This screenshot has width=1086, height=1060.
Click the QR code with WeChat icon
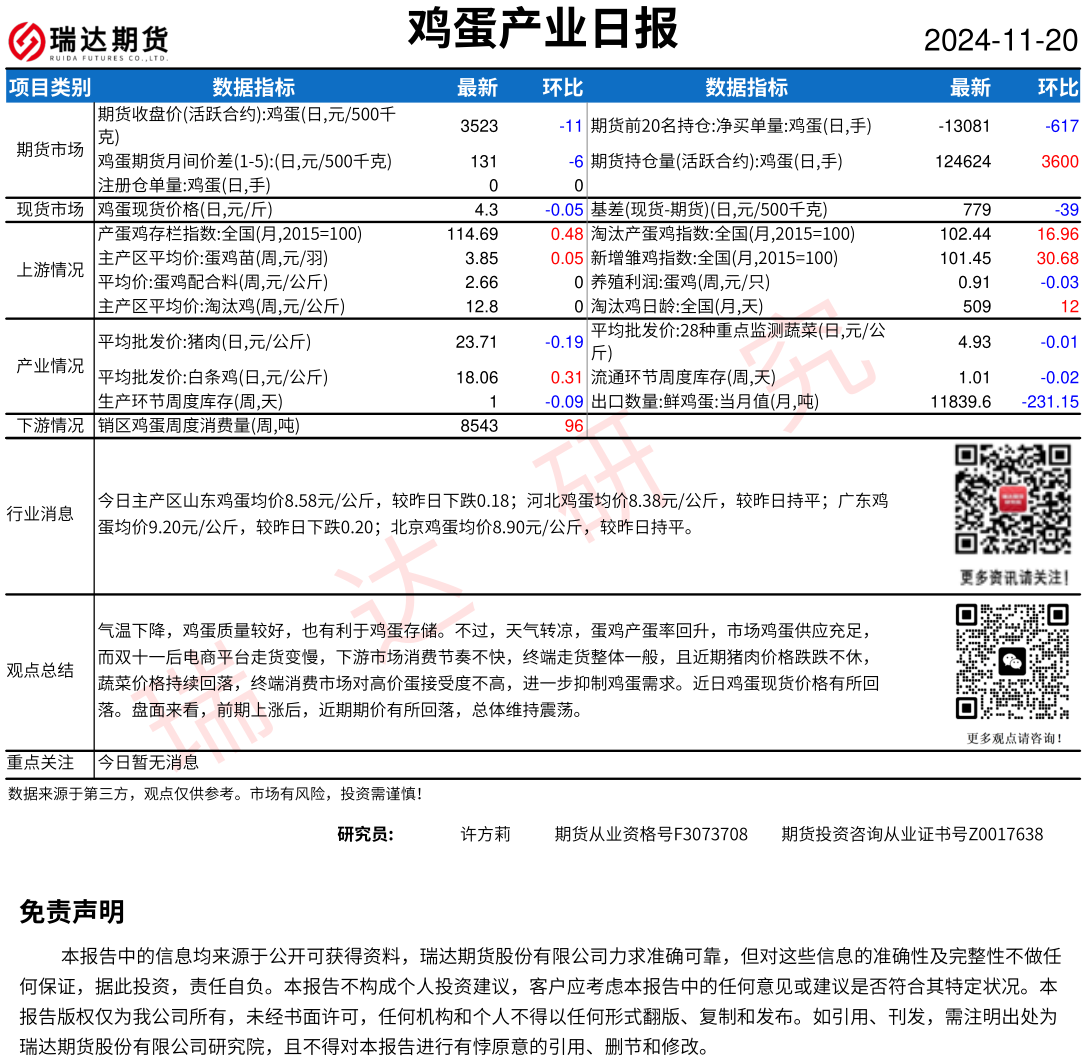1013,661
